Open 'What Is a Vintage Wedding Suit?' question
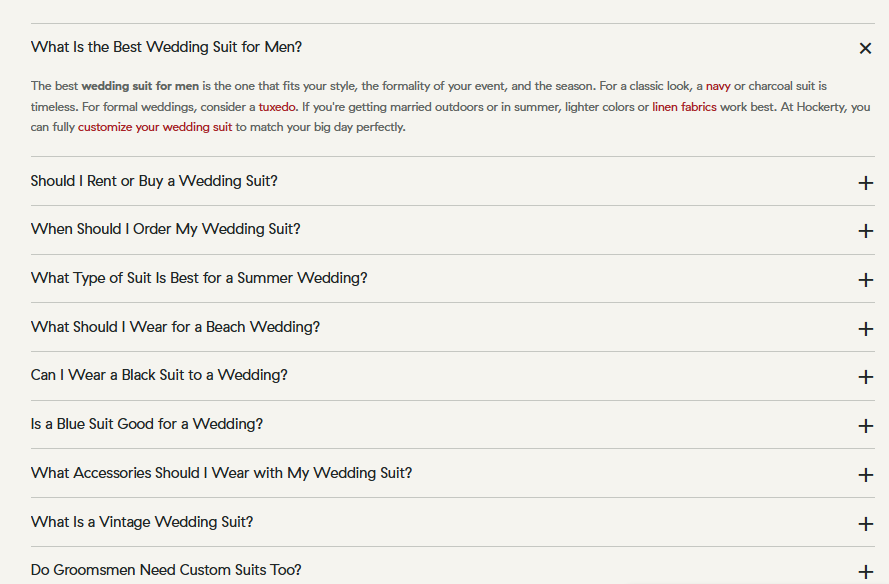This screenshot has width=889, height=584. (x=142, y=522)
